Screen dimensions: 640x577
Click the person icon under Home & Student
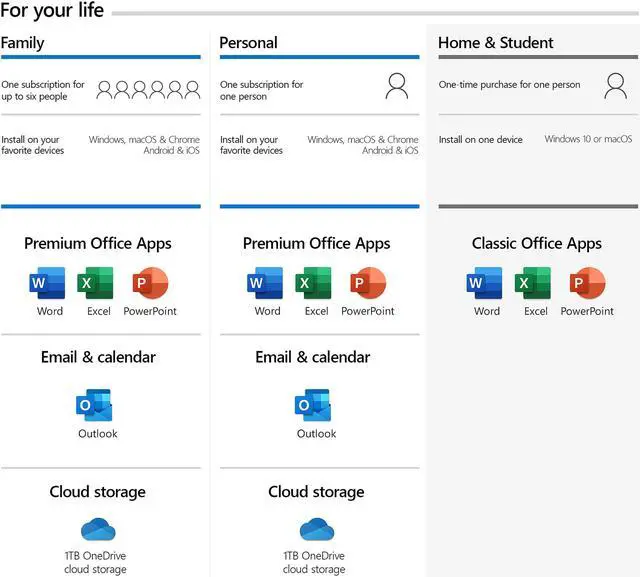click(616, 87)
